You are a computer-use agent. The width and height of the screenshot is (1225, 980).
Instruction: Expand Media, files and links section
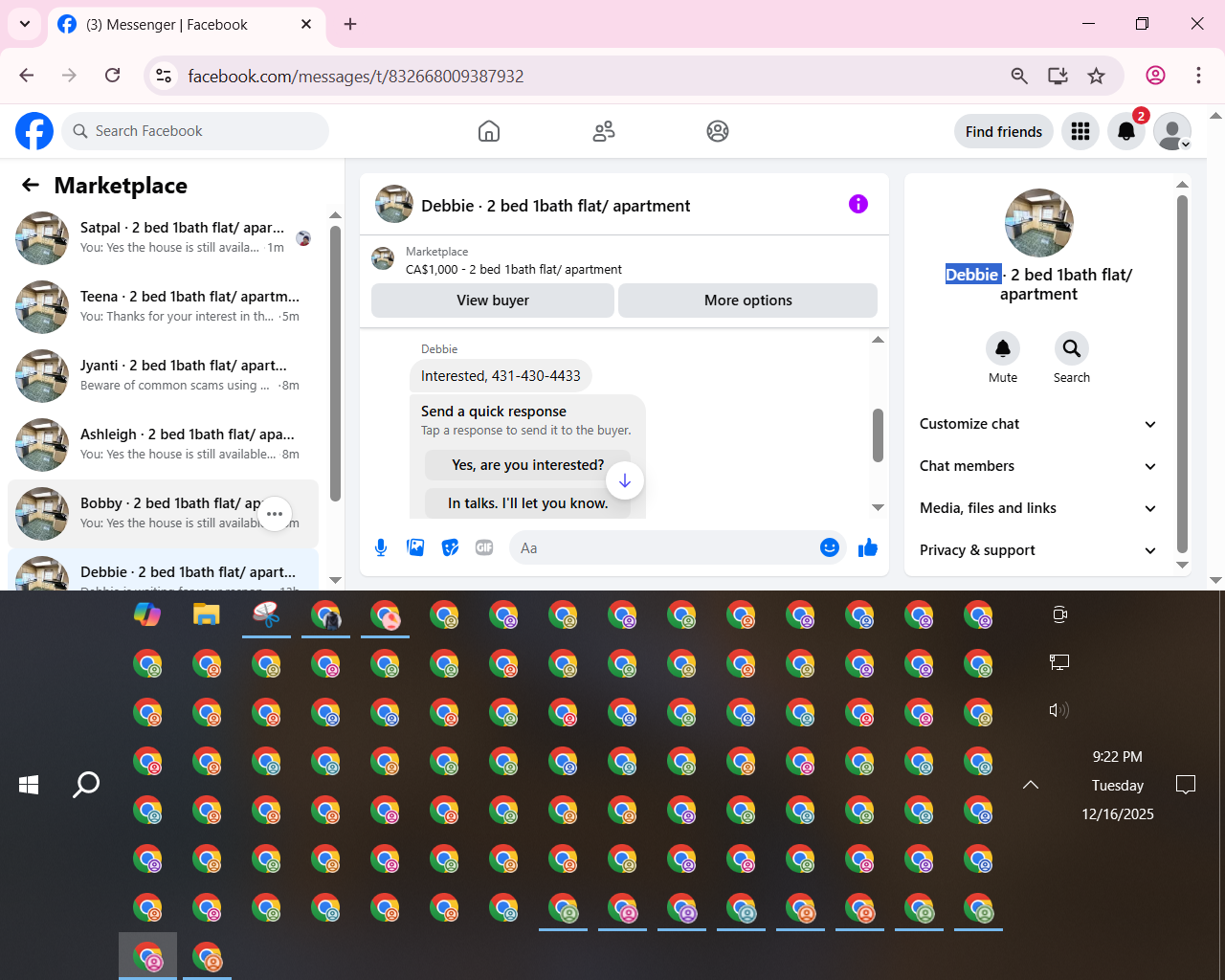pos(1038,508)
